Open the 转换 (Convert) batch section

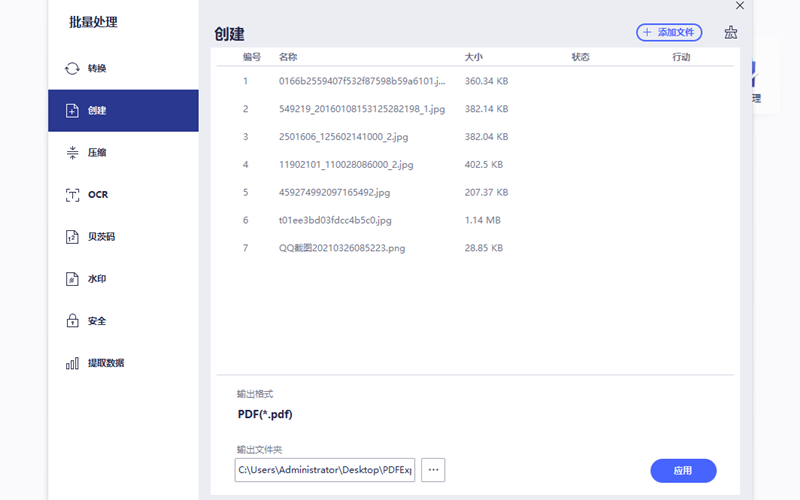pyautogui.click(x=97, y=69)
